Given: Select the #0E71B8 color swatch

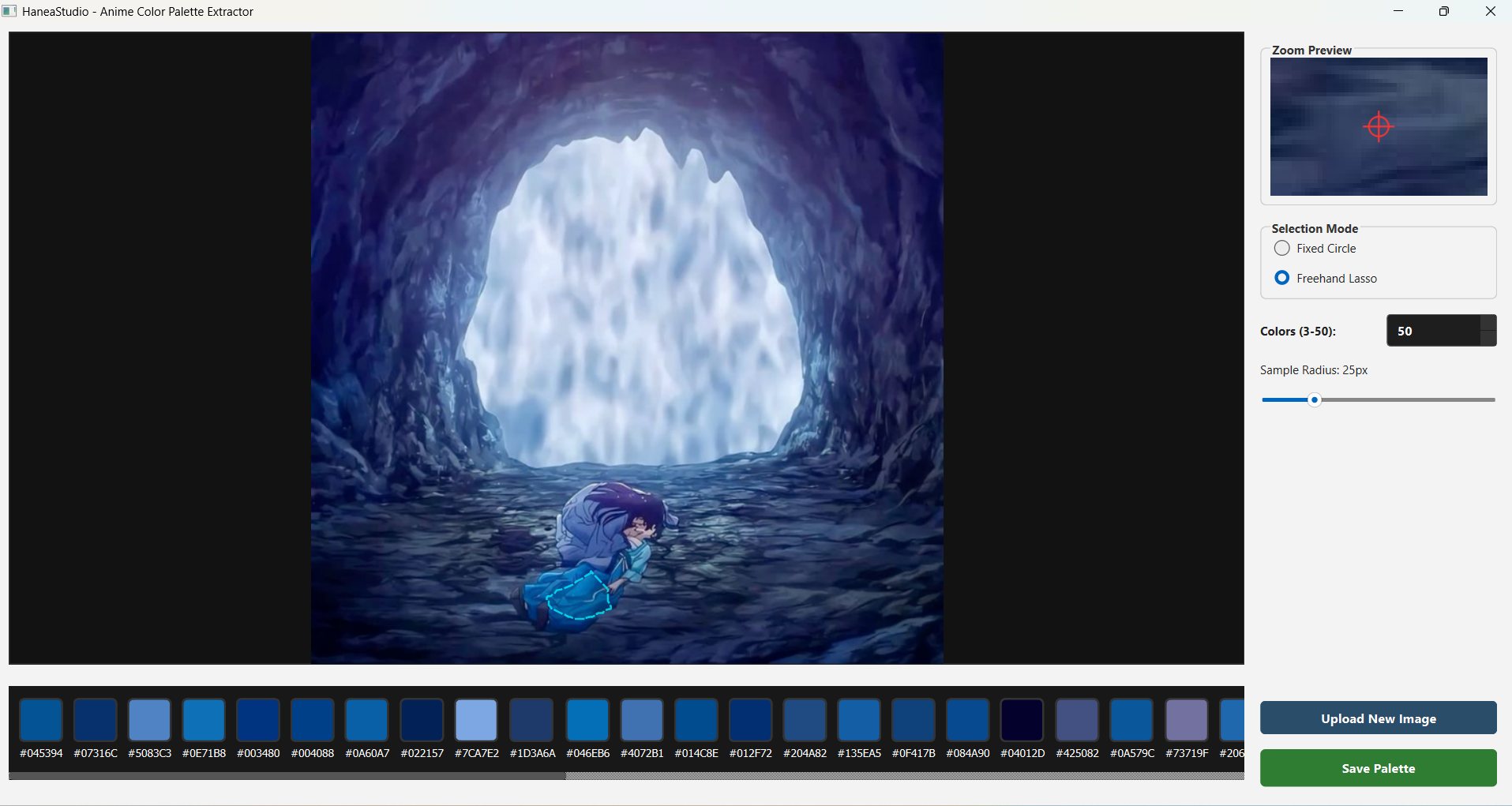Looking at the screenshot, I should point(204,719).
